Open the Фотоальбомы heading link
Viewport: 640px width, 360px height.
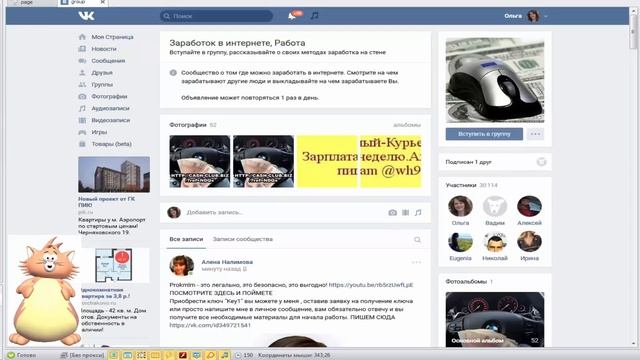tap(466, 282)
